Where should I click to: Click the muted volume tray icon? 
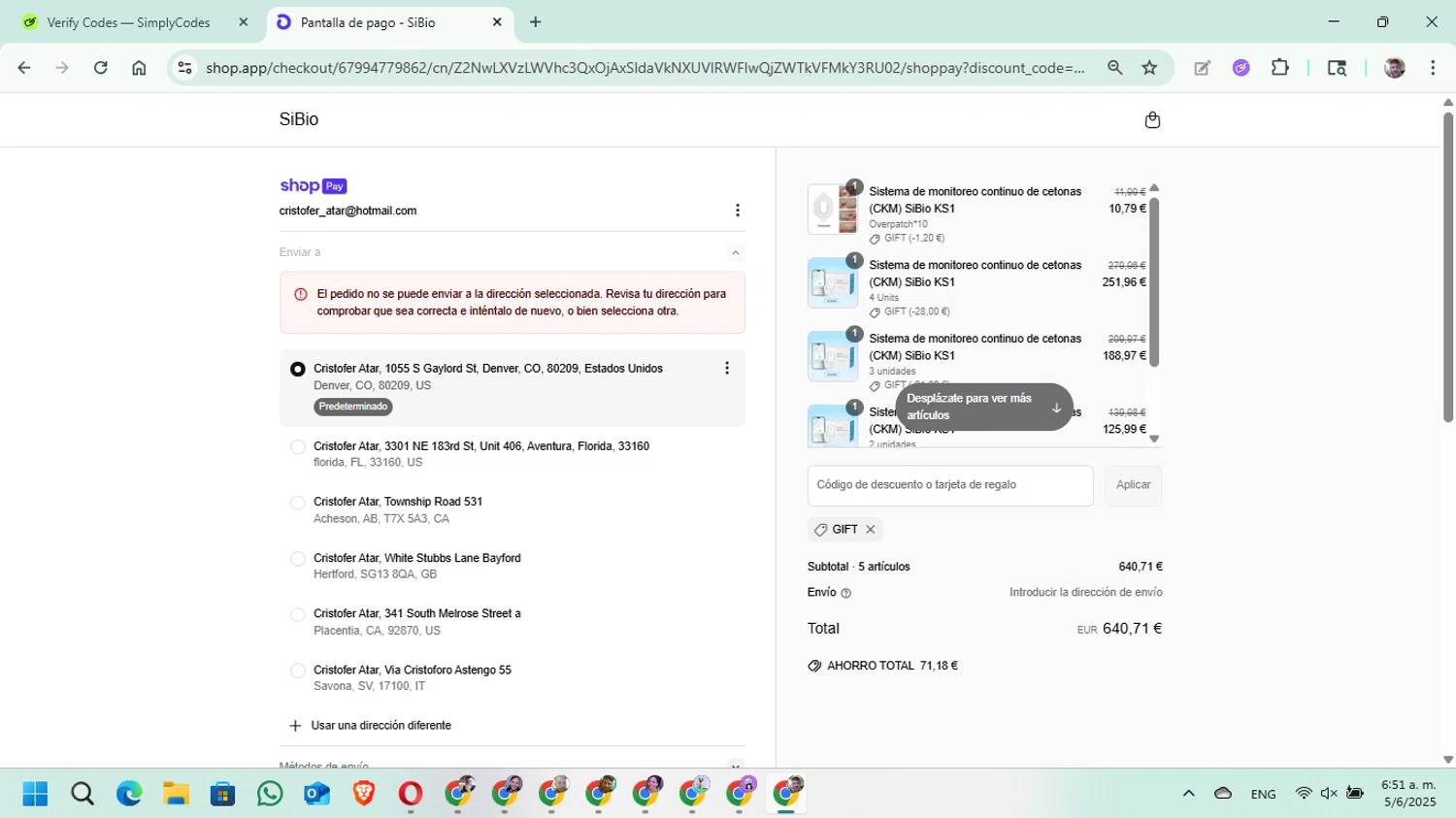click(x=1329, y=794)
